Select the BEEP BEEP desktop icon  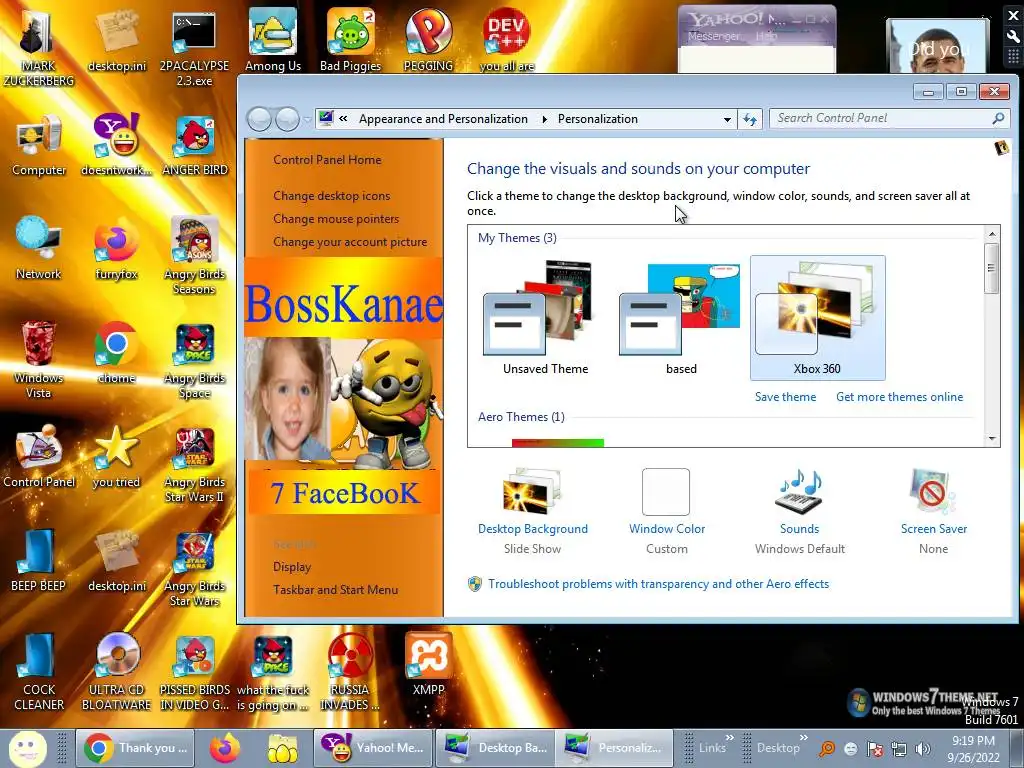tap(38, 560)
